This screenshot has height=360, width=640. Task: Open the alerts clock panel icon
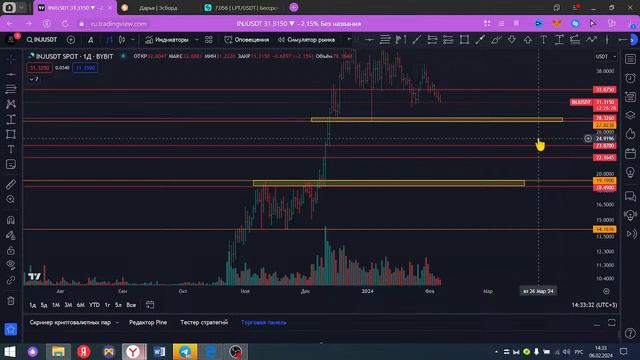[x=630, y=78]
